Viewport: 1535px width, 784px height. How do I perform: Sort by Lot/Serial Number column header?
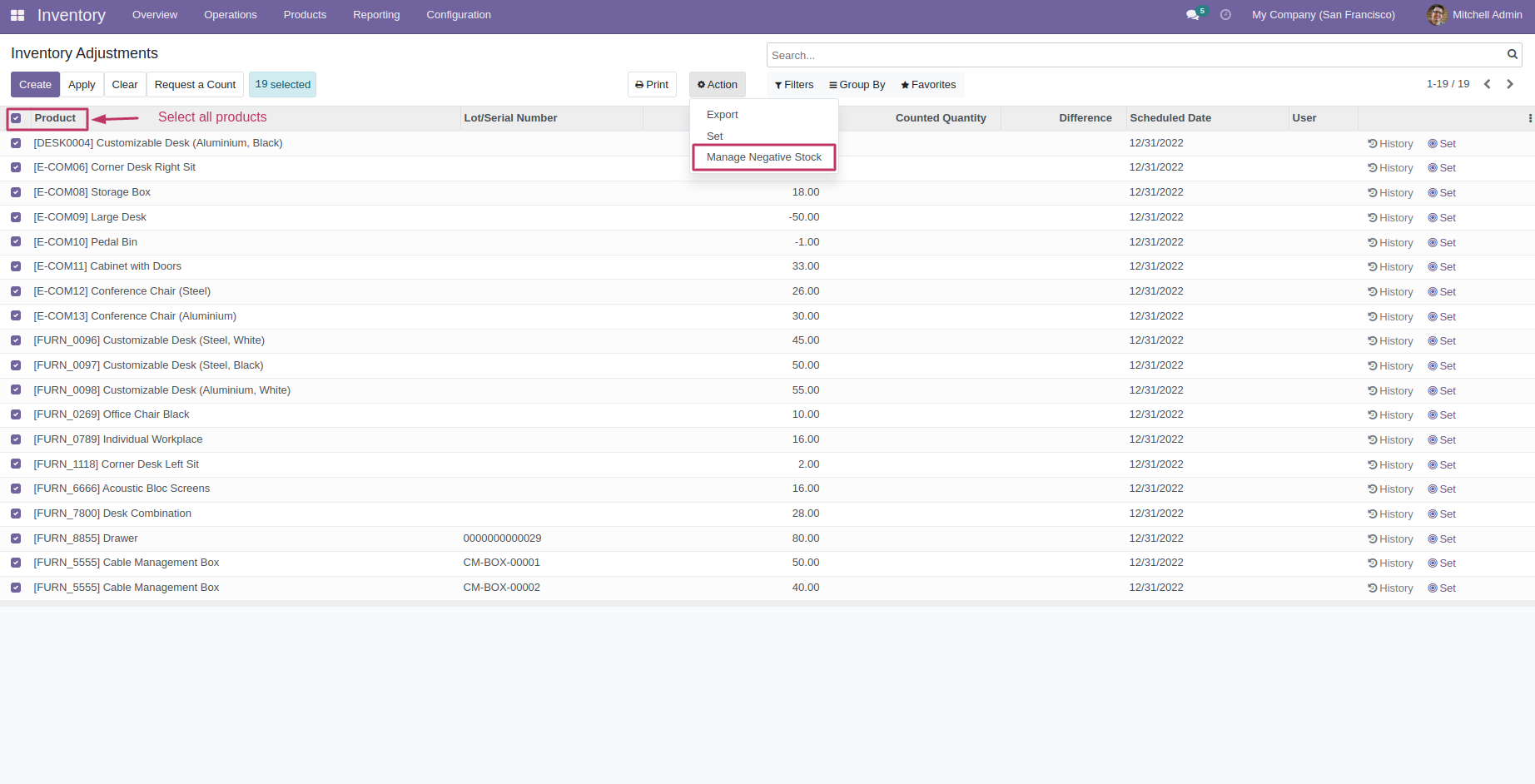pyautogui.click(x=510, y=118)
